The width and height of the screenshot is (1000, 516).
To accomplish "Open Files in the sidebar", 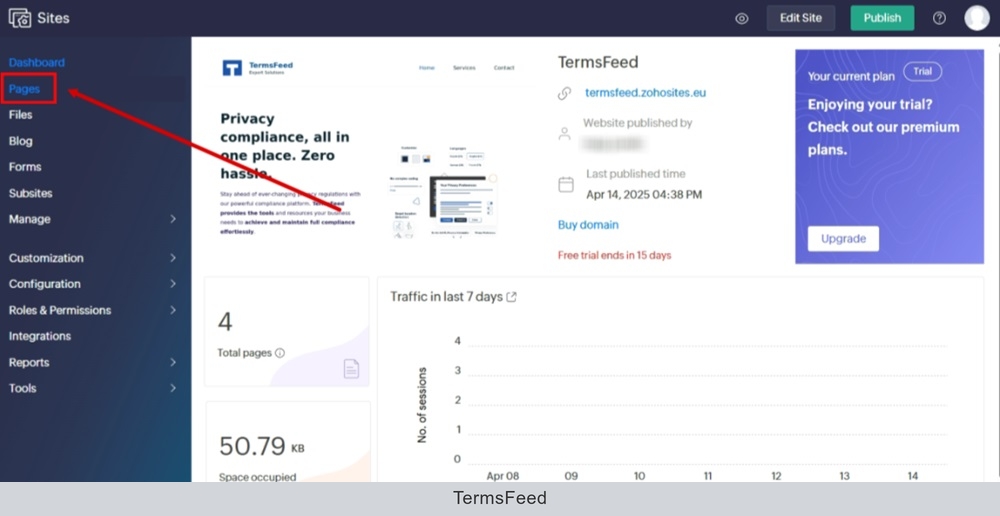I will pos(20,115).
